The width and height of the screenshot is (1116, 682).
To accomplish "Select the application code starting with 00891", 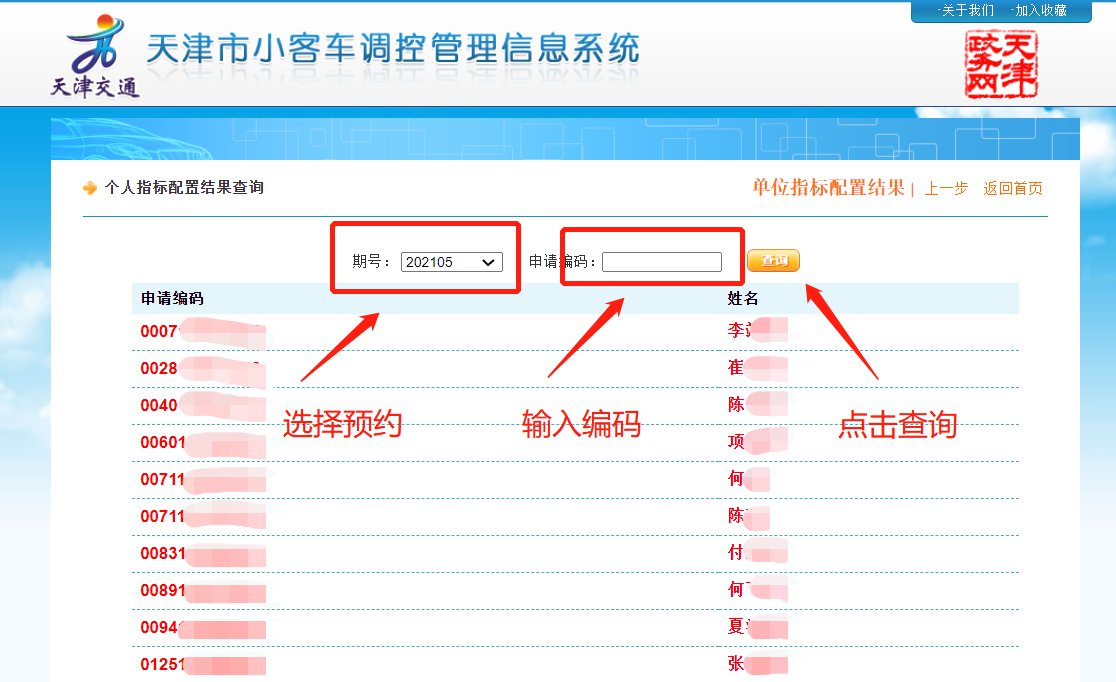I will (203, 590).
